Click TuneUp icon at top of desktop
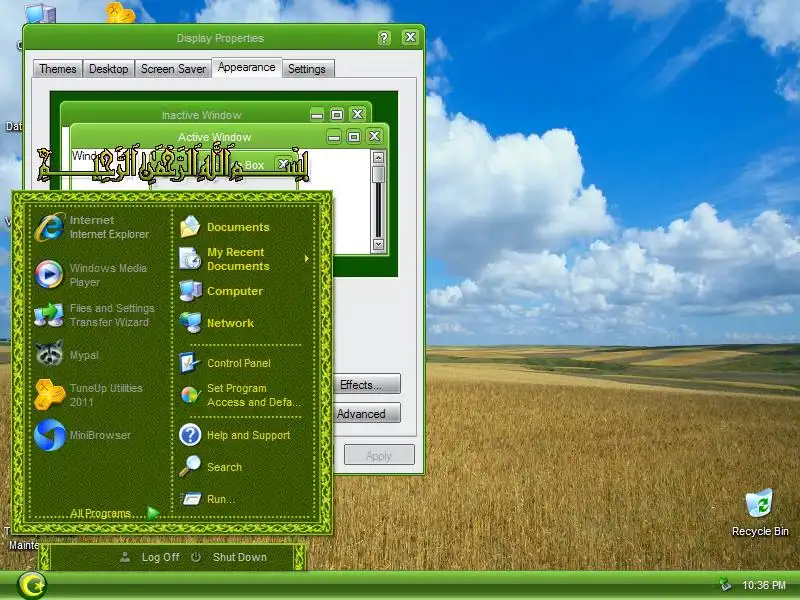The image size is (800, 600). pos(120,12)
